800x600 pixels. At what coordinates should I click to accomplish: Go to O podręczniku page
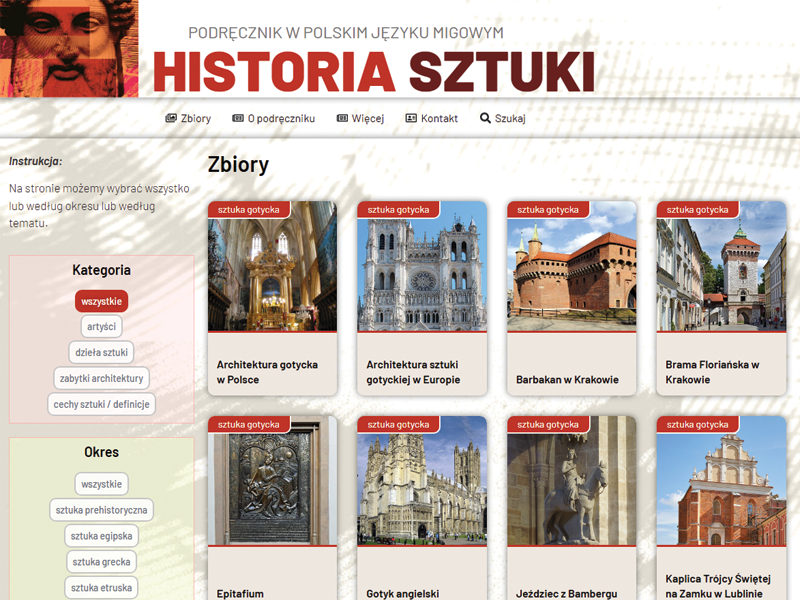[281, 118]
